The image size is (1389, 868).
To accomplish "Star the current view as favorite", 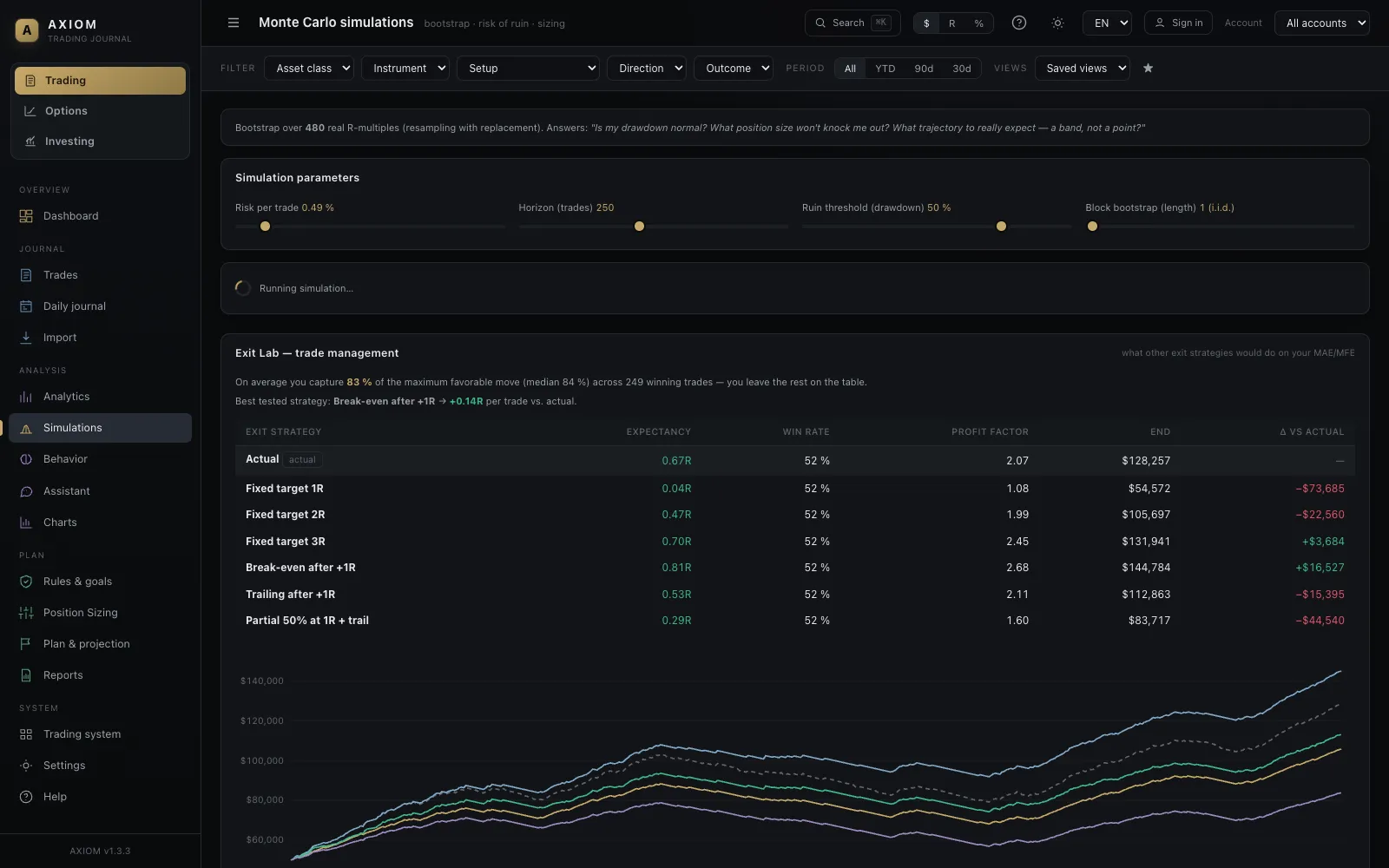I will pyautogui.click(x=1148, y=68).
